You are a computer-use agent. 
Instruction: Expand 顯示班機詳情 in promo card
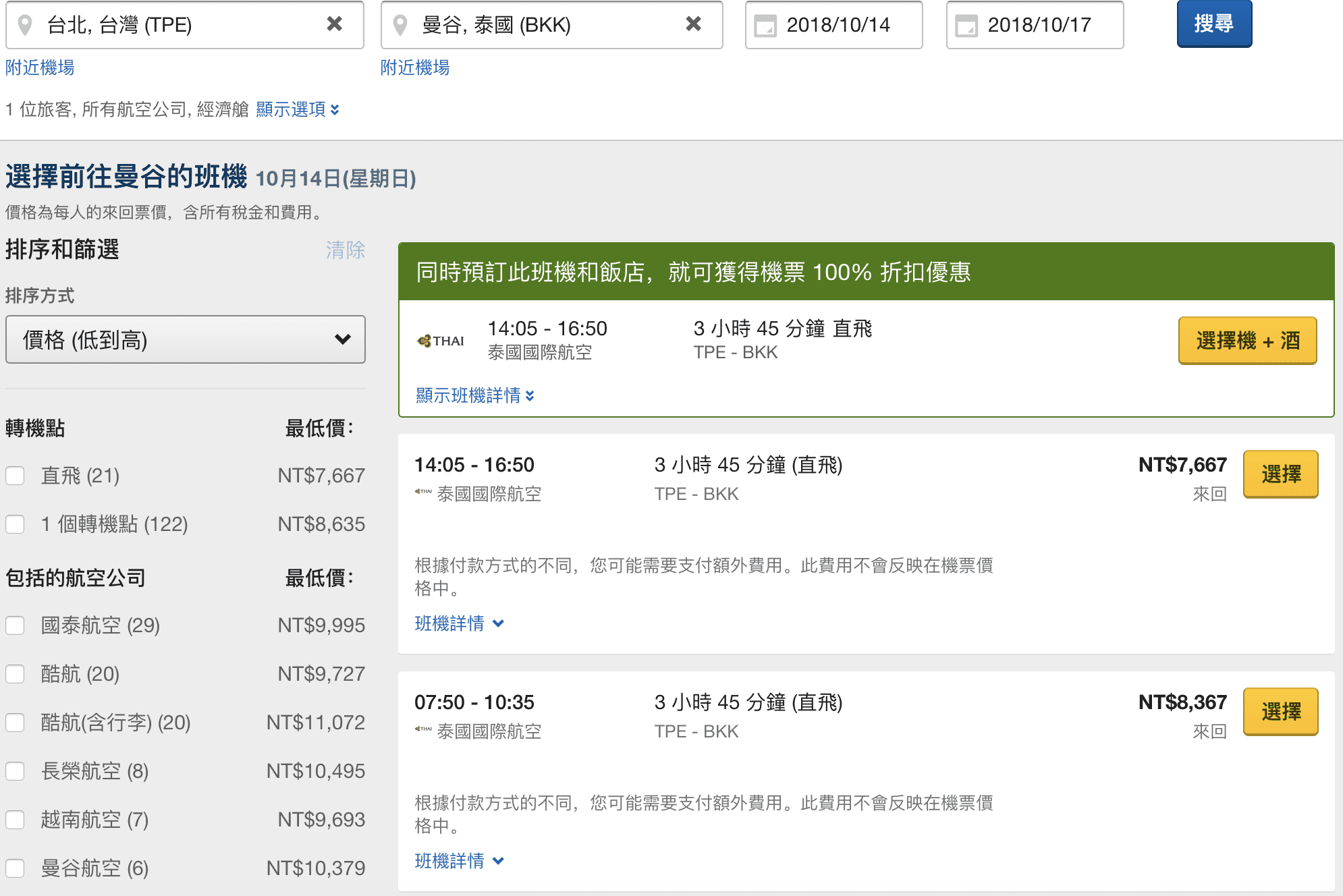[x=475, y=395]
